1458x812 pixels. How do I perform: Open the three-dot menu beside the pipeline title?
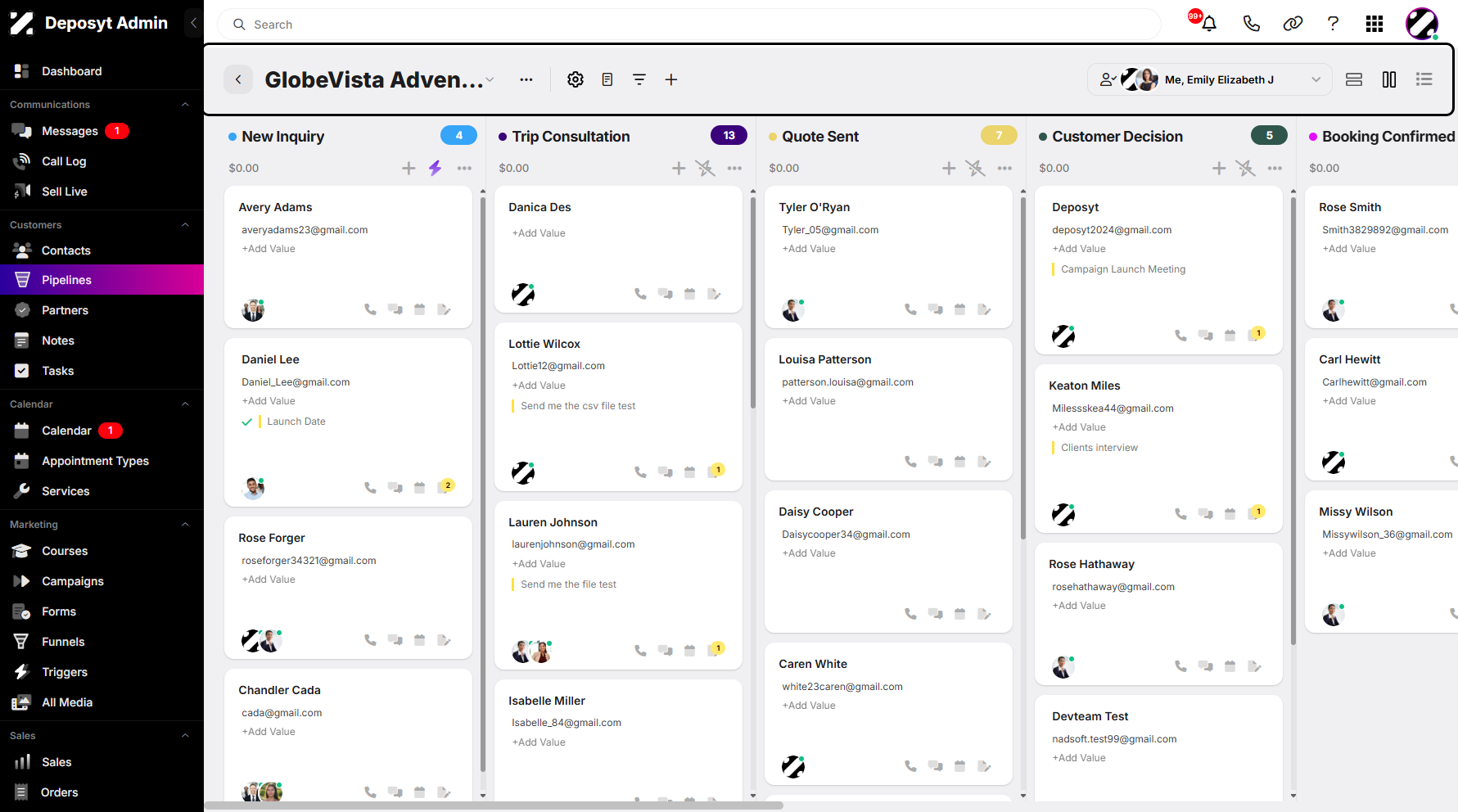[x=526, y=79]
